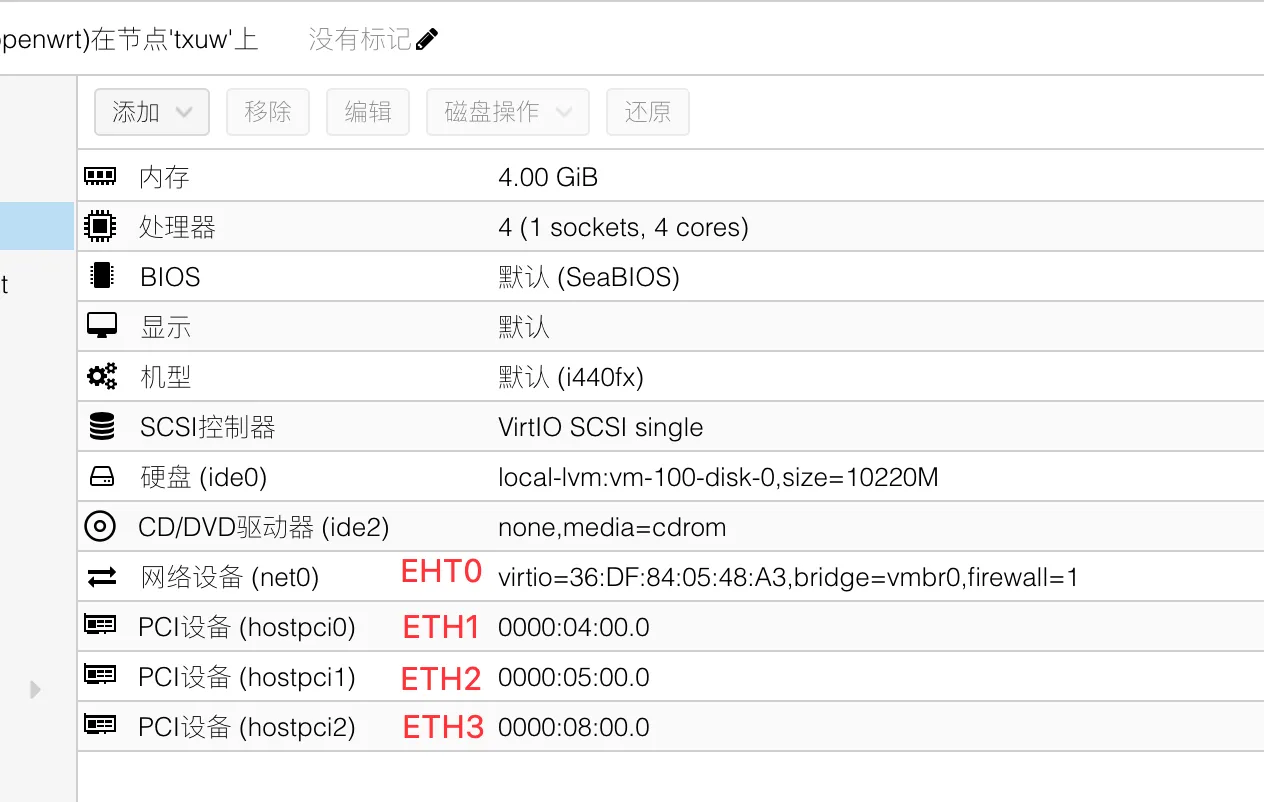The height and width of the screenshot is (802, 1264).
Task: Click the gears icon beside 机型
Action: coord(101,377)
